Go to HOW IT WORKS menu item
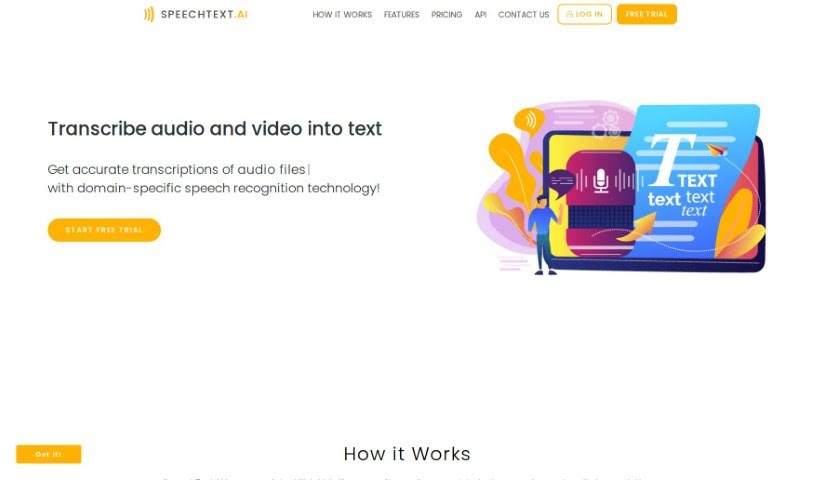 point(342,15)
